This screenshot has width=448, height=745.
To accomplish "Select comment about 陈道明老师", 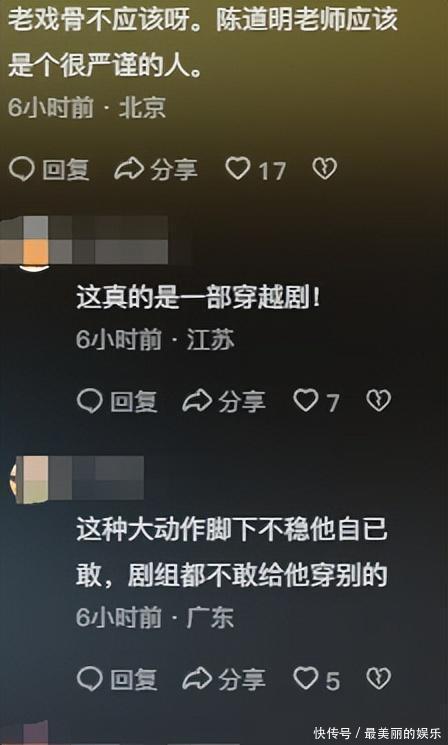I will (202, 44).
